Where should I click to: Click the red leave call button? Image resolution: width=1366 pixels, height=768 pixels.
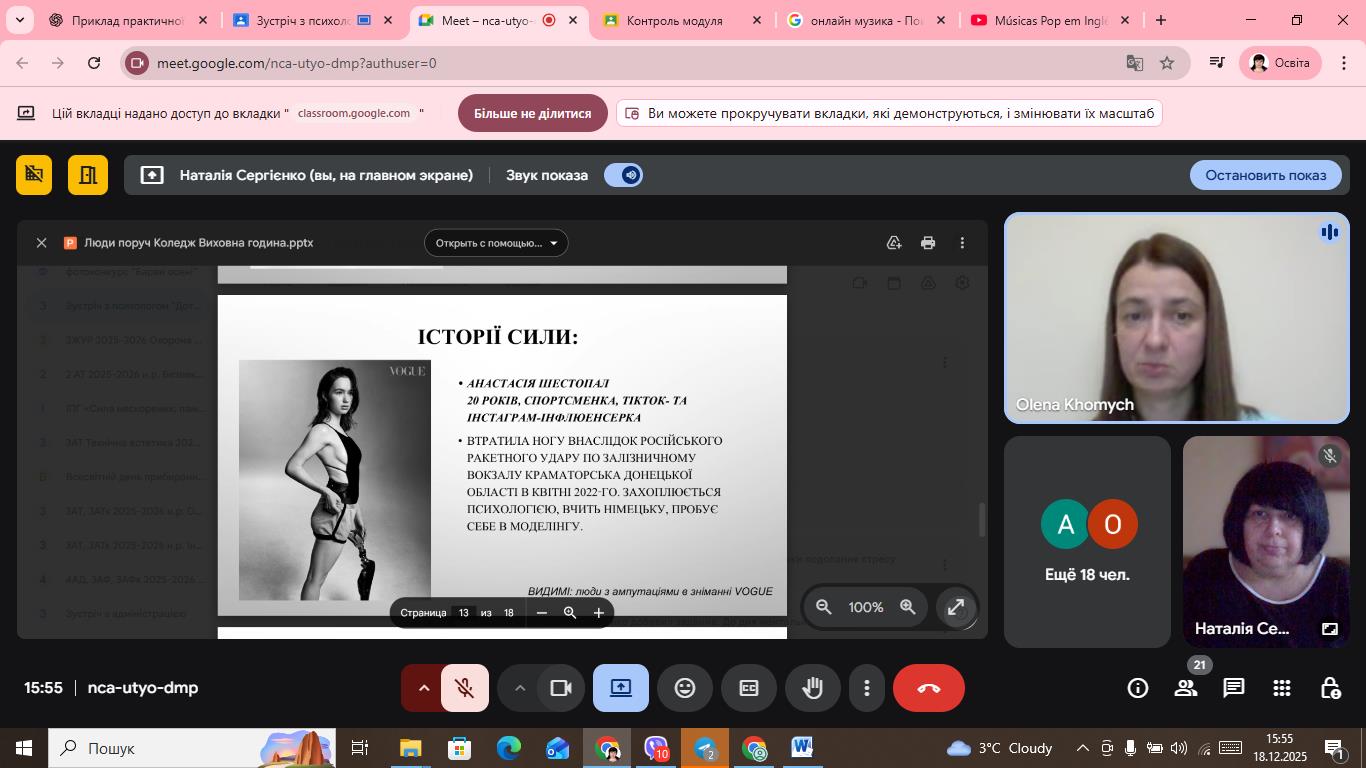click(x=928, y=688)
